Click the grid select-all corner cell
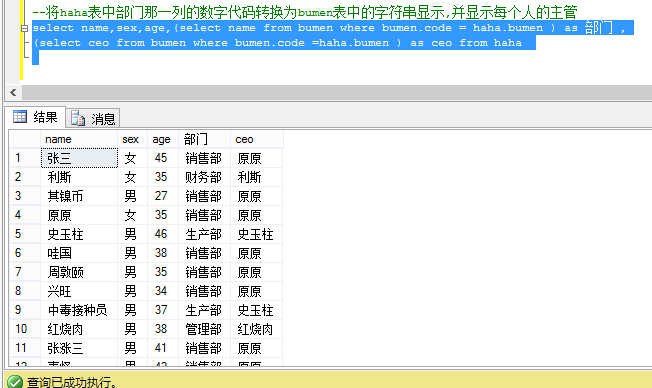The image size is (652, 388). tap(25, 139)
